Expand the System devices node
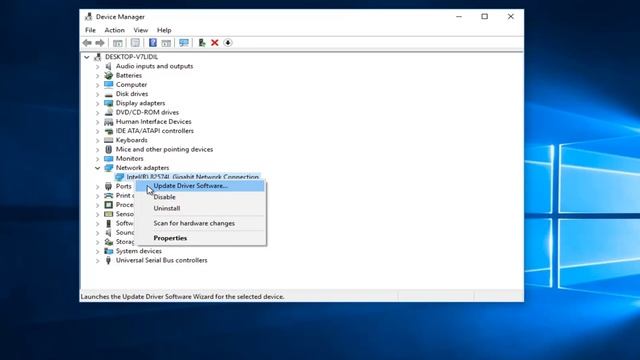Viewport: 640px width, 360px height. tap(97, 251)
